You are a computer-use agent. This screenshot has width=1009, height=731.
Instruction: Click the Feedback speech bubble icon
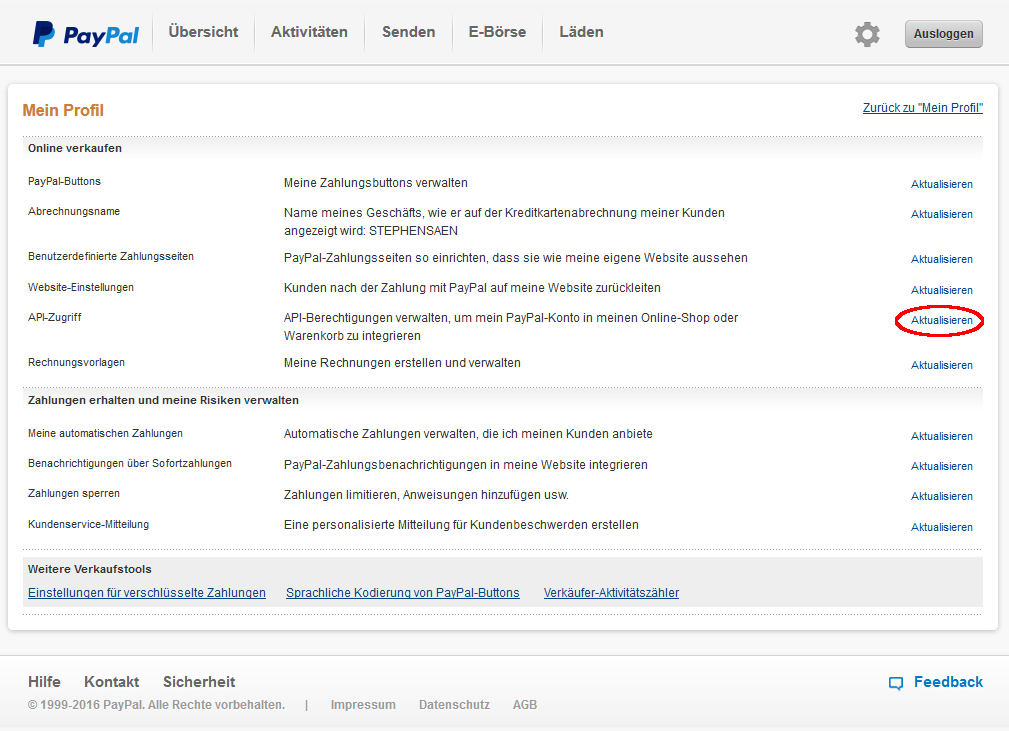(x=896, y=683)
